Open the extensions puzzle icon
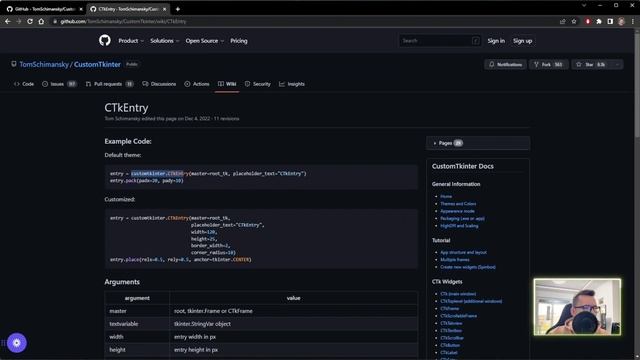 coord(599,21)
